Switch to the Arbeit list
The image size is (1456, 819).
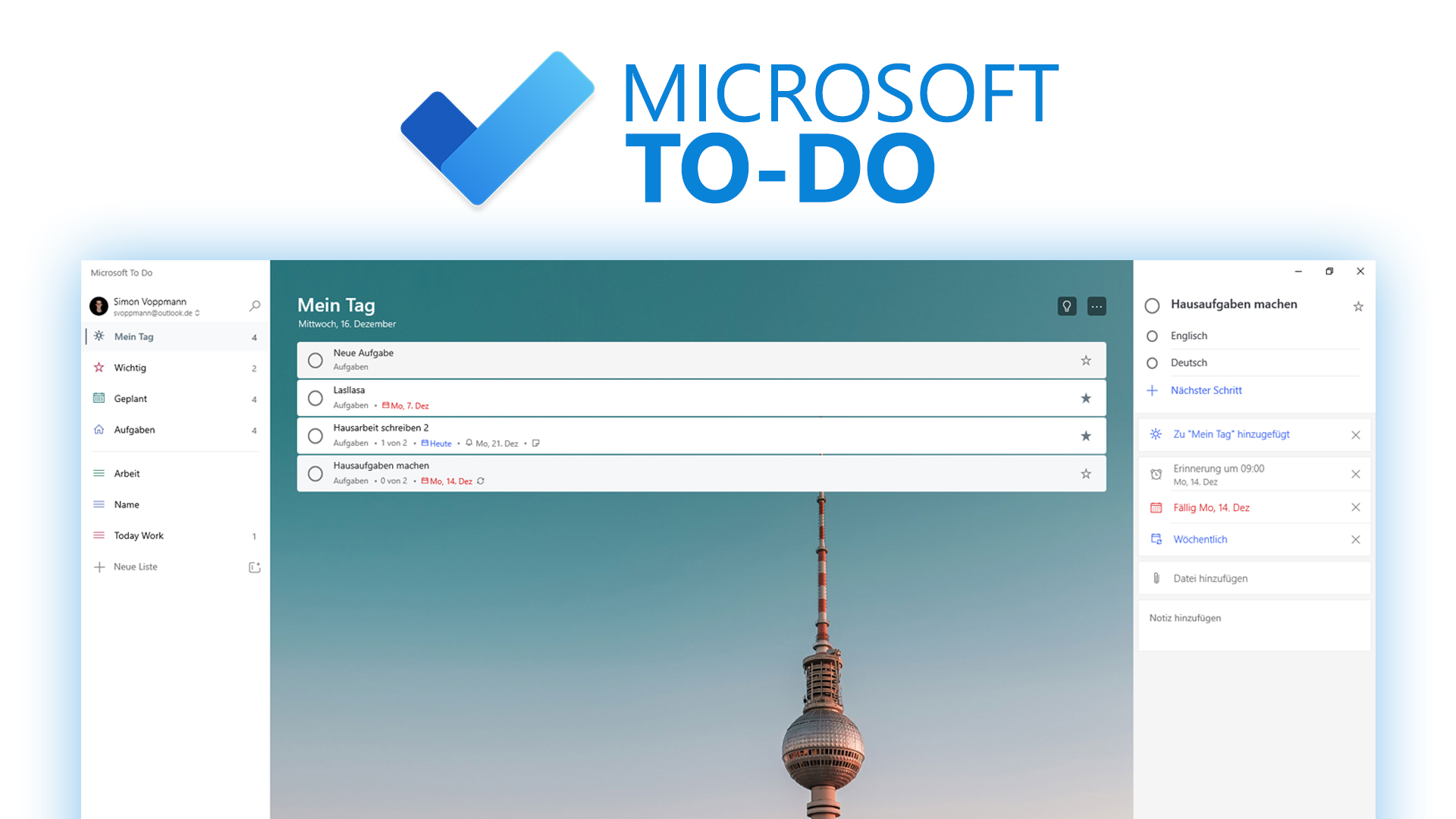(127, 473)
